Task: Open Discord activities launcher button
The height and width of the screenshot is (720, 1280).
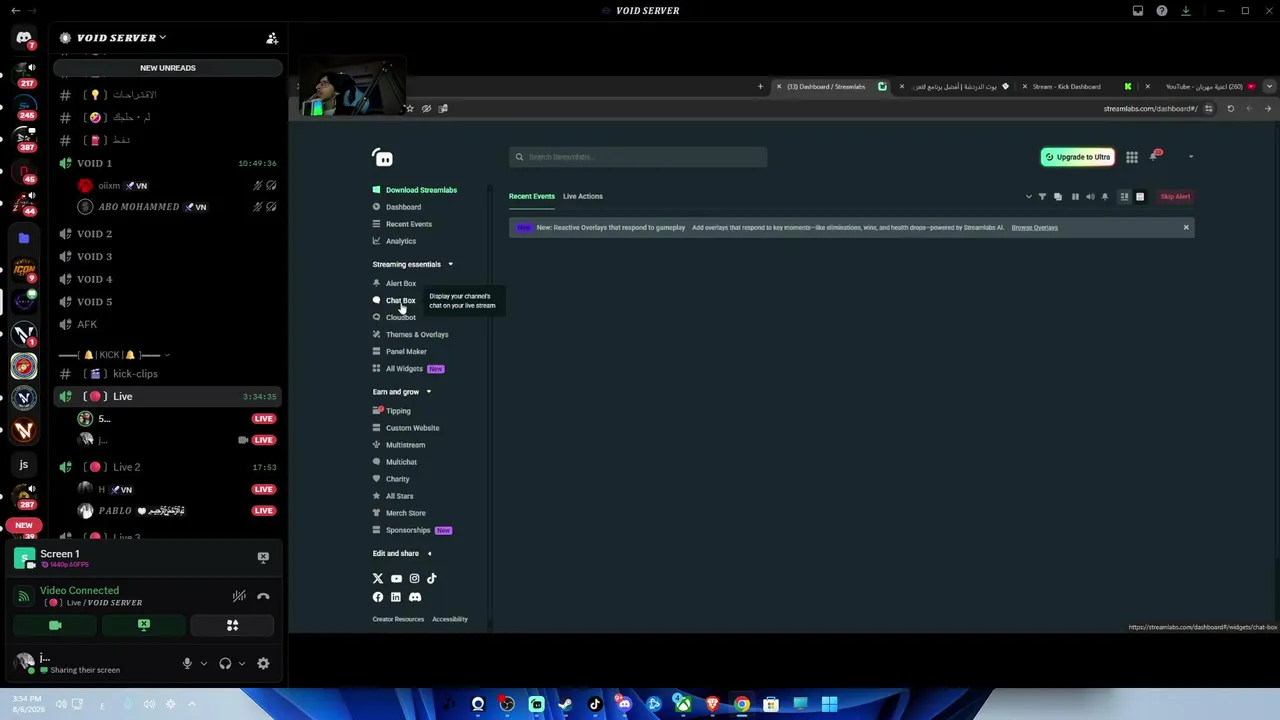Action: [x=233, y=625]
